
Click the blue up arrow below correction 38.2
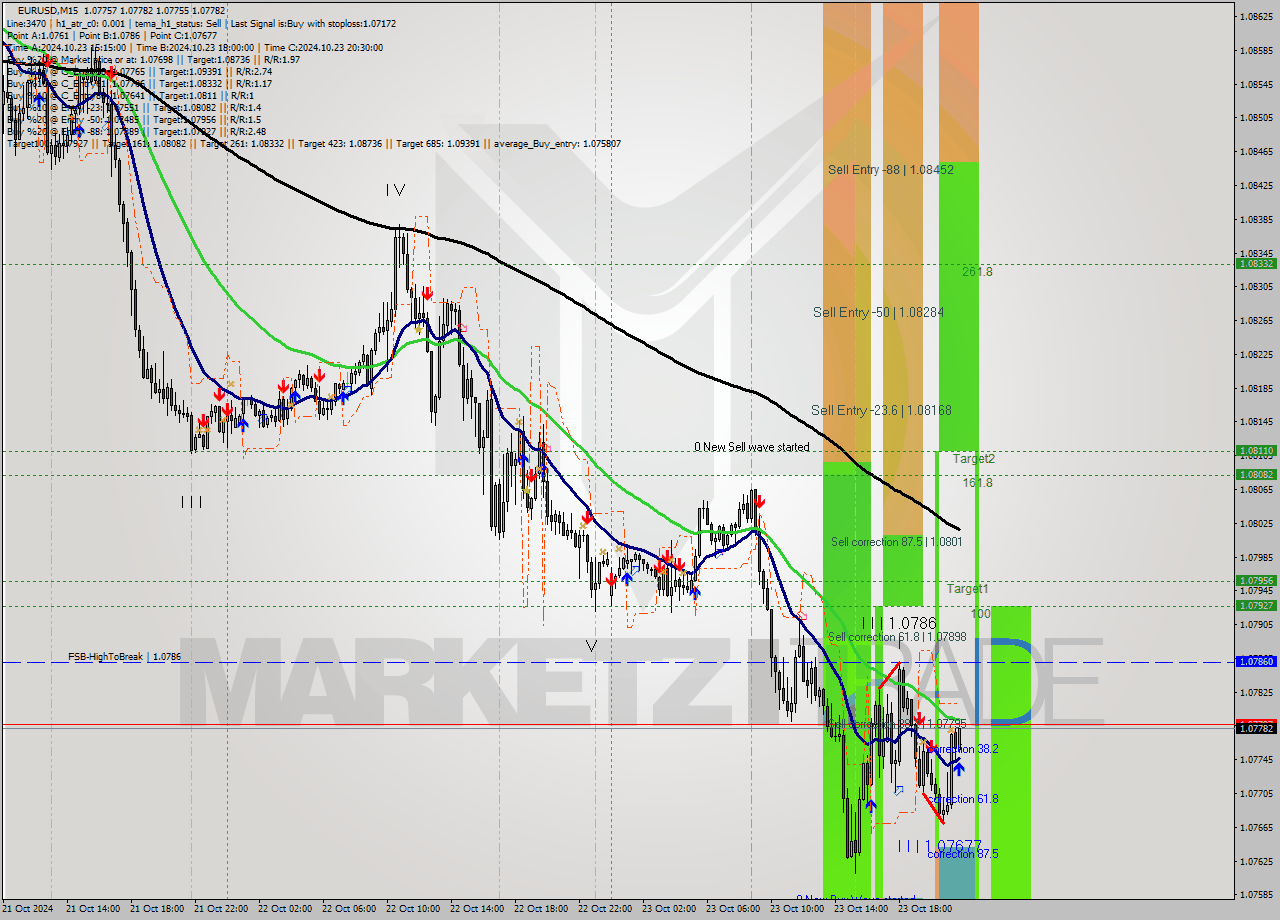958,768
